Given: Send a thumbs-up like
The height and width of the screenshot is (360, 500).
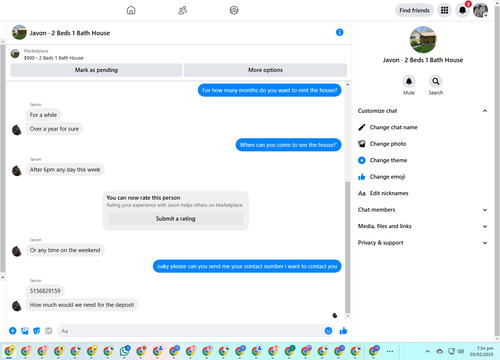Looking at the screenshot, I should click(x=343, y=331).
